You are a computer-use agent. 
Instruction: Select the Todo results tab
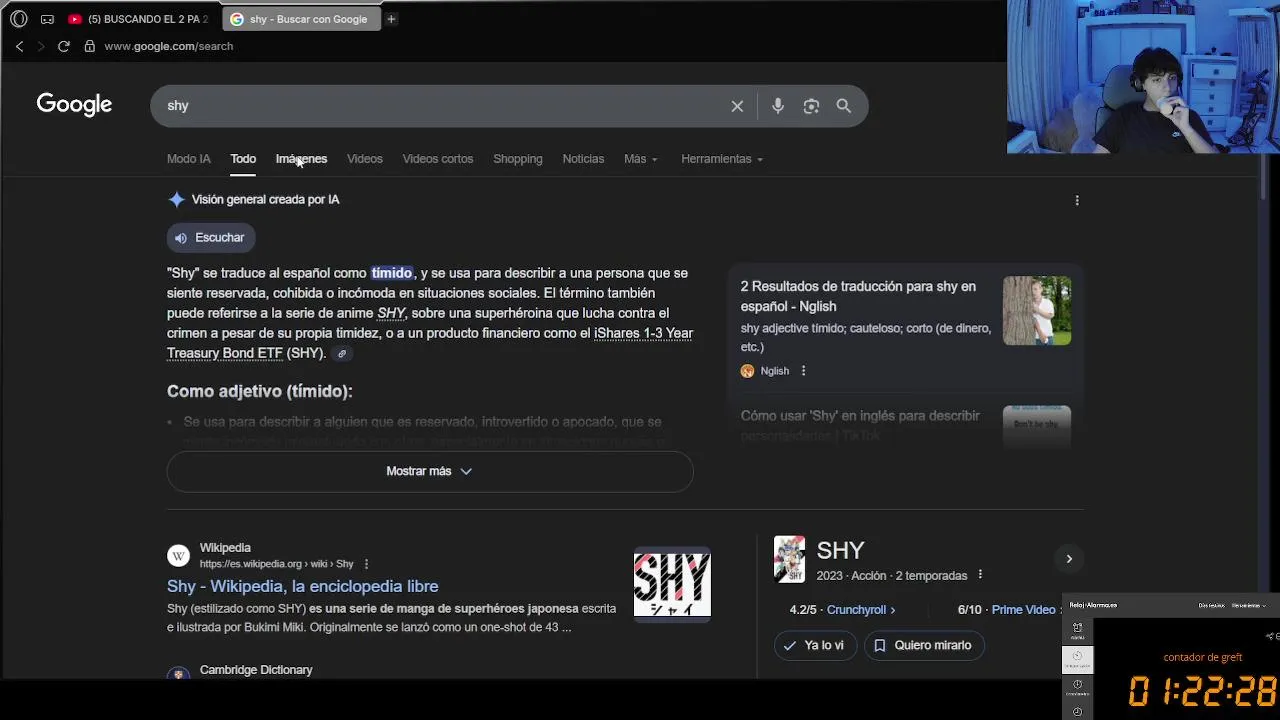click(243, 159)
